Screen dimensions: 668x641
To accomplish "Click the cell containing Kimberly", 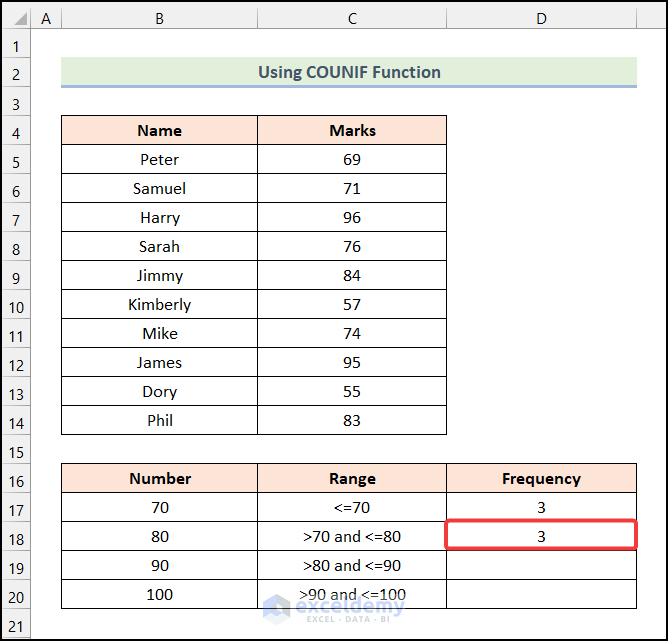I will click(159, 305).
